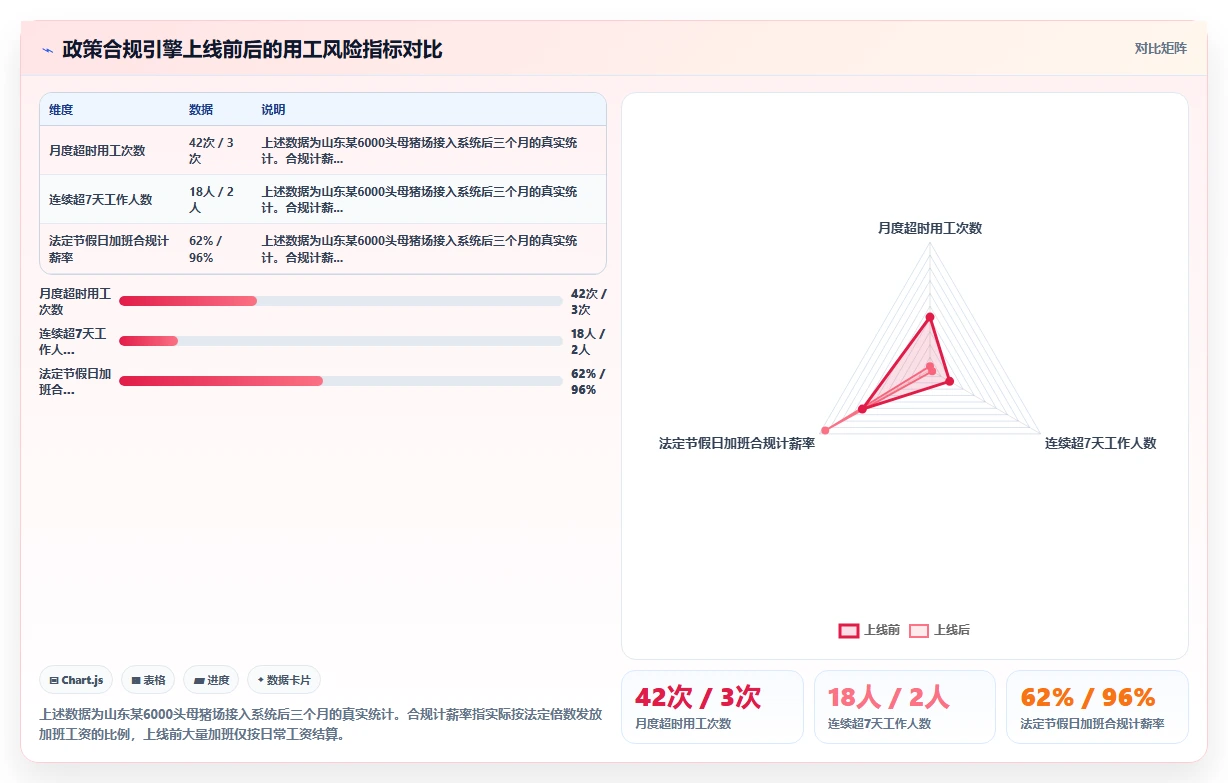
Task: Toggle the 上线后 legend item
Action: tap(939, 630)
